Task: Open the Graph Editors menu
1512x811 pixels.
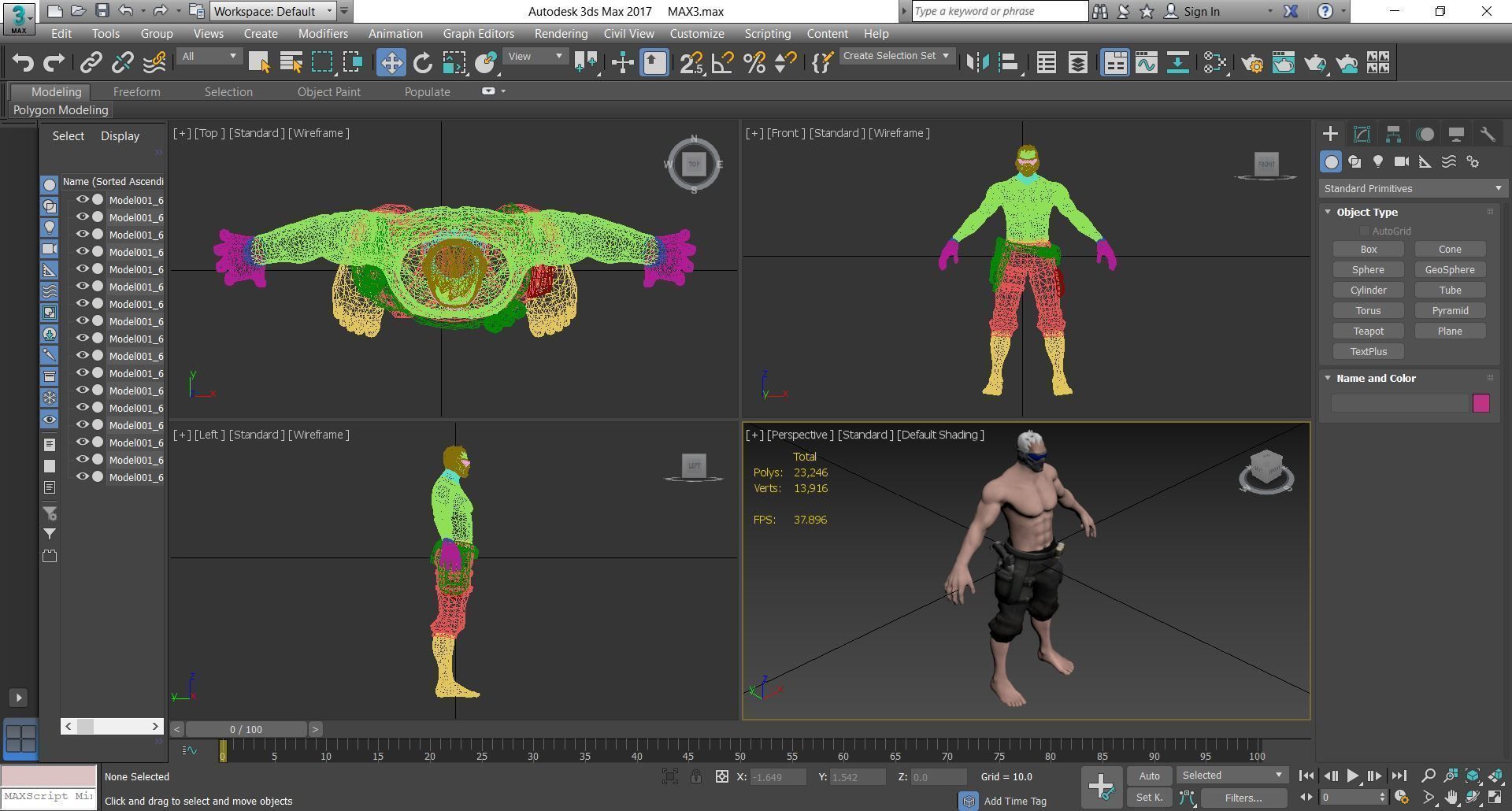Action: pyautogui.click(x=478, y=34)
